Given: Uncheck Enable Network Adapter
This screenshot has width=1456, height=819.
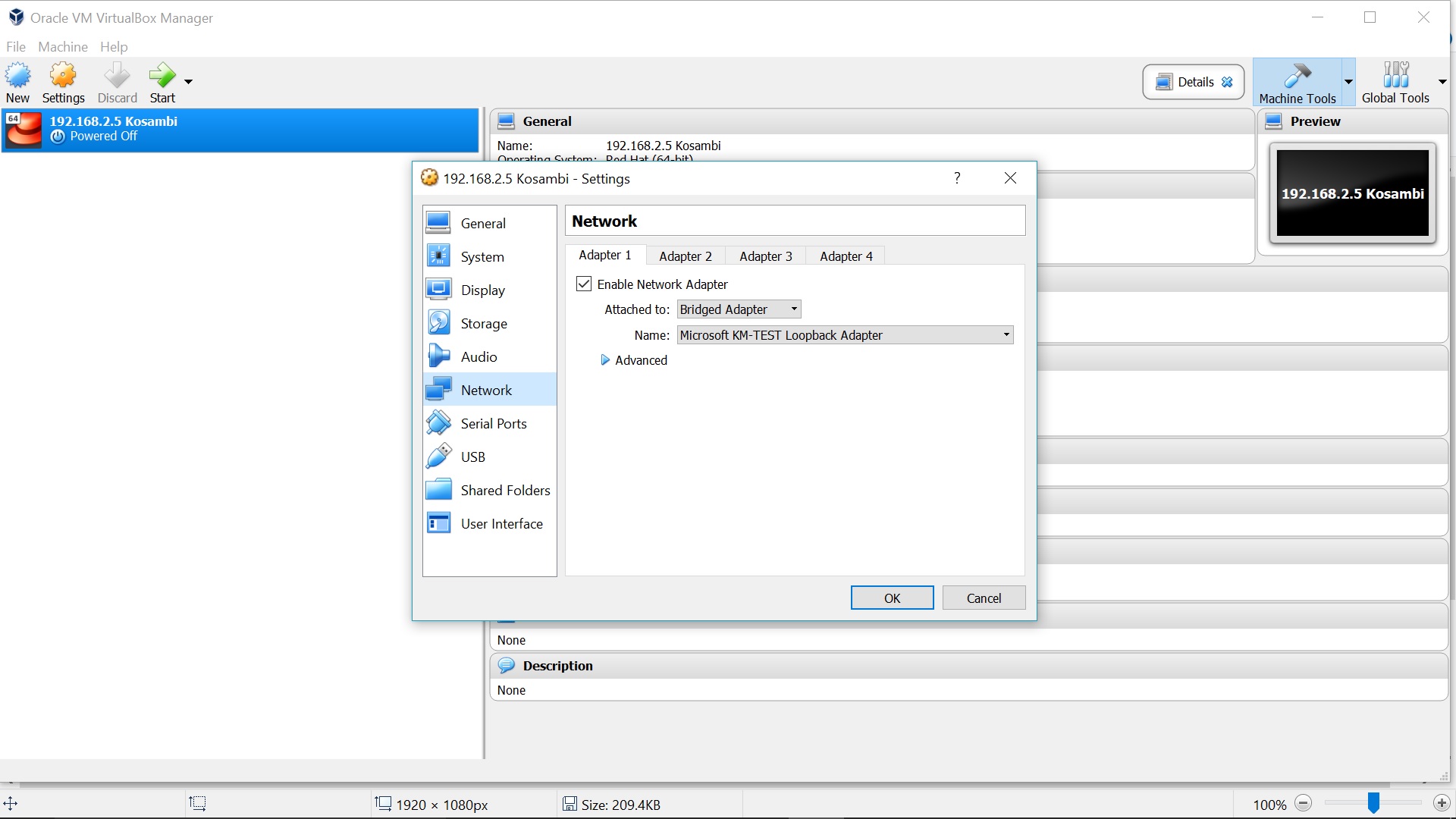Looking at the screenshot, I should pyautogui.click(x=583, y=283).
